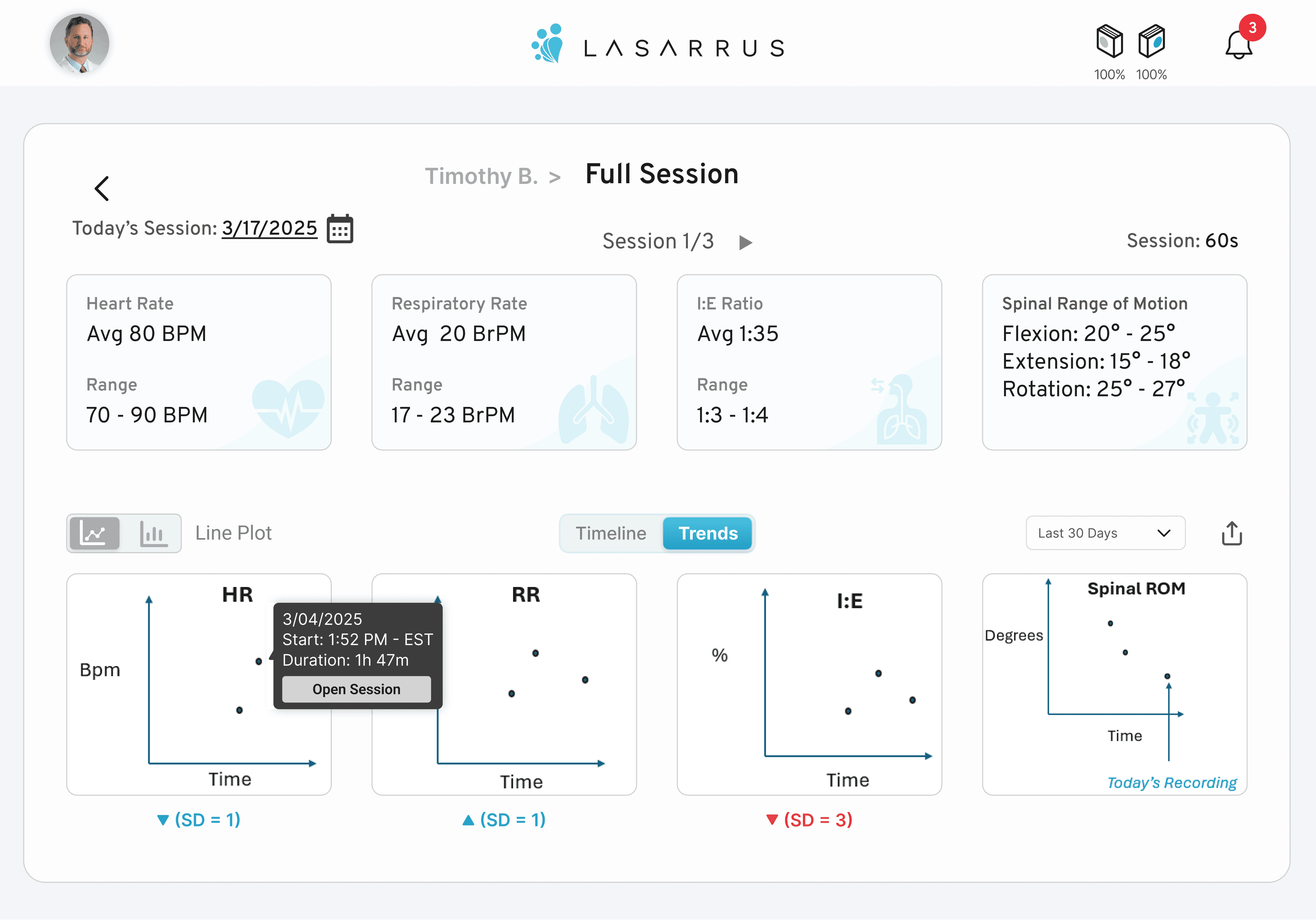Advance to next session with play arrow

click(745, 243)
